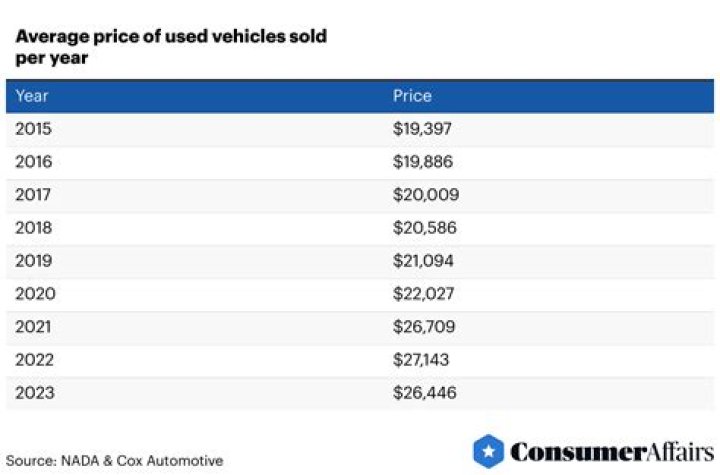Click the 2017 row label
Image resolution: width=720 pixels, height=475 pixels.
[34, 195]
